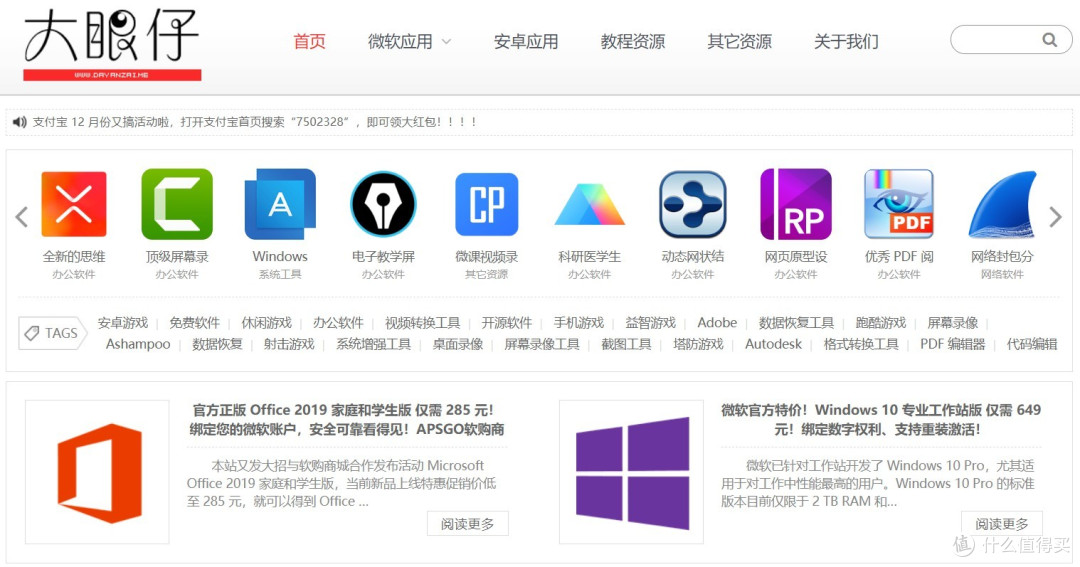Screen dimensions: 1080x567
Task: Select the 桌面录像 tag
Action: 458,344
